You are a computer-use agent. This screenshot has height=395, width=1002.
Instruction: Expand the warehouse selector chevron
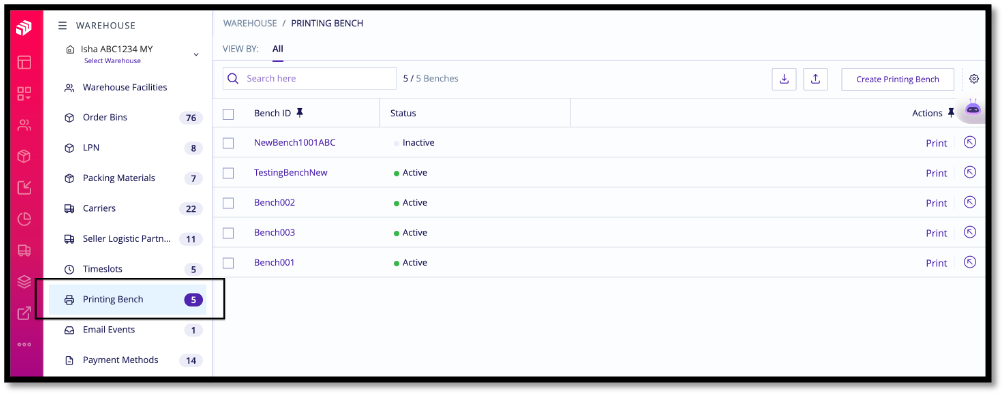pos(196,54)
